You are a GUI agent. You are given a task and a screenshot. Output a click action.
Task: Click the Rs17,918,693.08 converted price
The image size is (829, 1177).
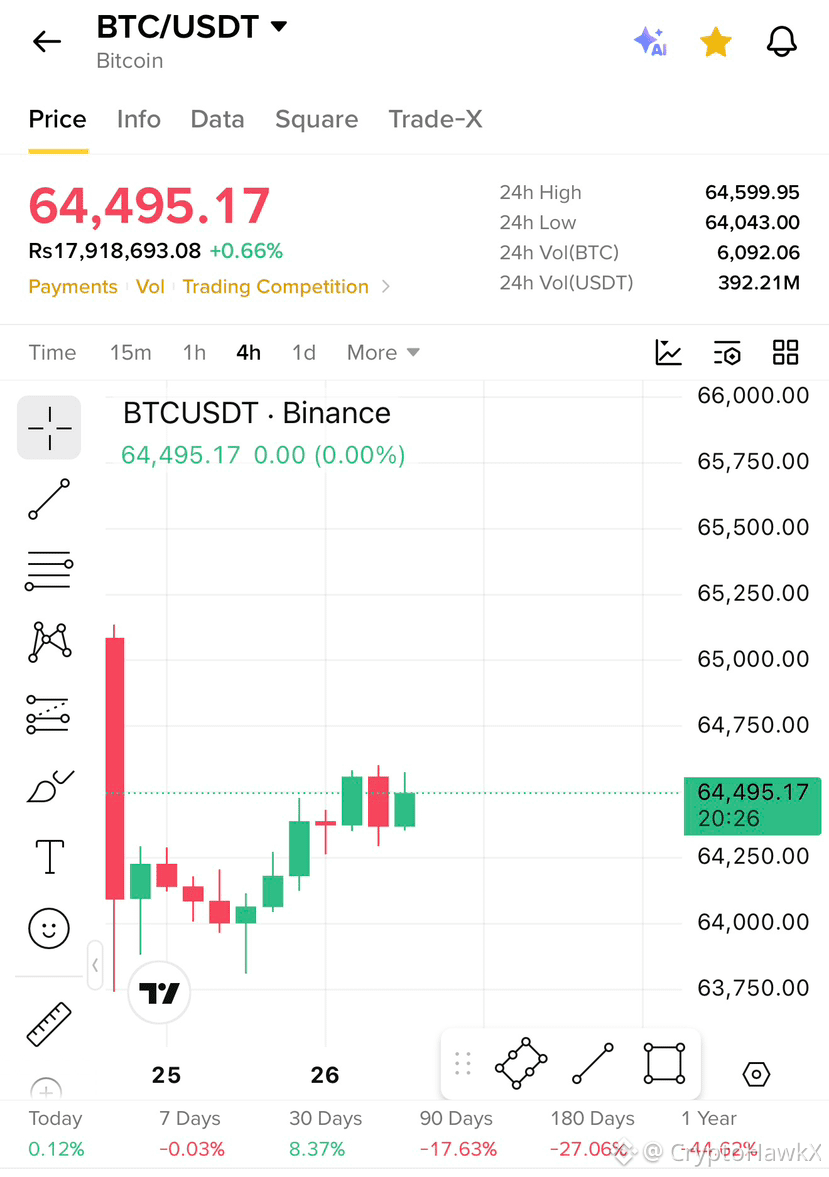click(x=115, y=251)
